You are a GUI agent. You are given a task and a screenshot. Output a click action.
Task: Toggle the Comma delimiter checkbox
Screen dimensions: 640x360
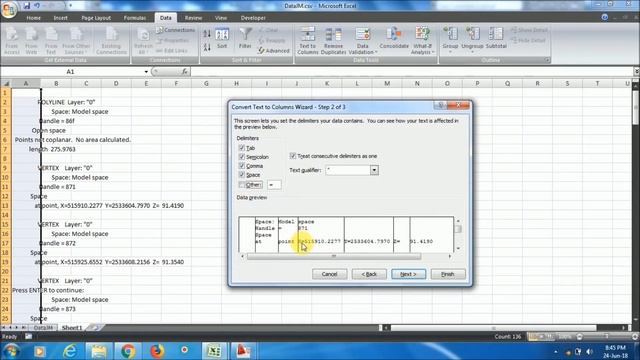[x=242, y=166]
